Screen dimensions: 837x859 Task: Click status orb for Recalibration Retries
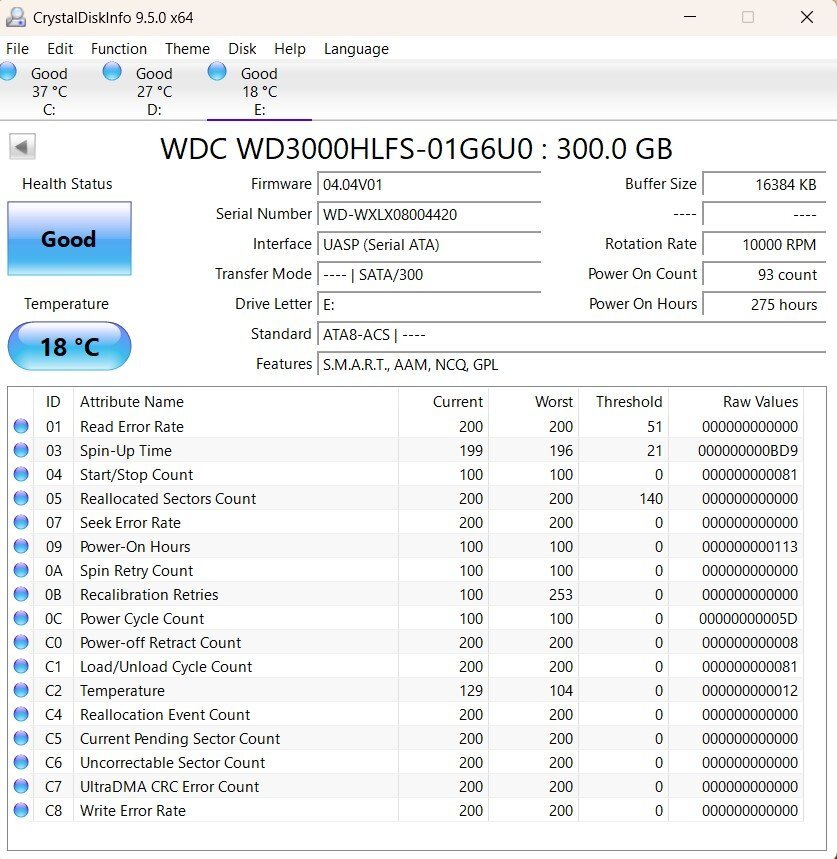[x=21, y=594]
